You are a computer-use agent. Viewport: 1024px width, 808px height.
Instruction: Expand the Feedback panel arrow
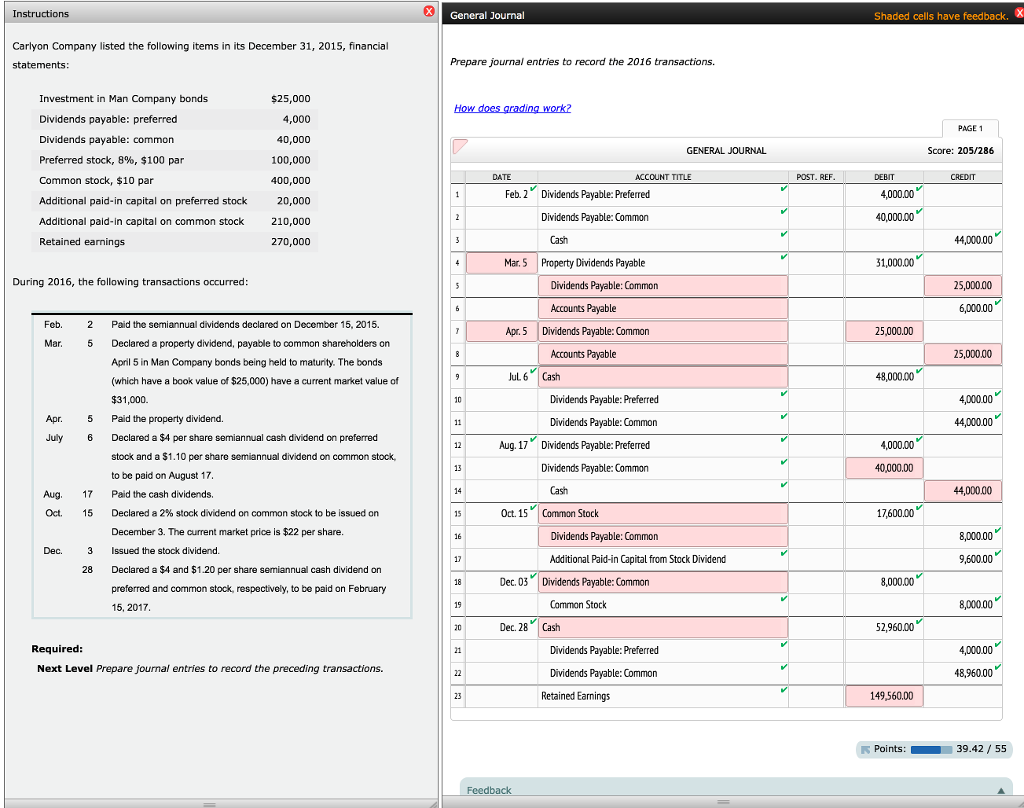click(x=1000, y=790)
